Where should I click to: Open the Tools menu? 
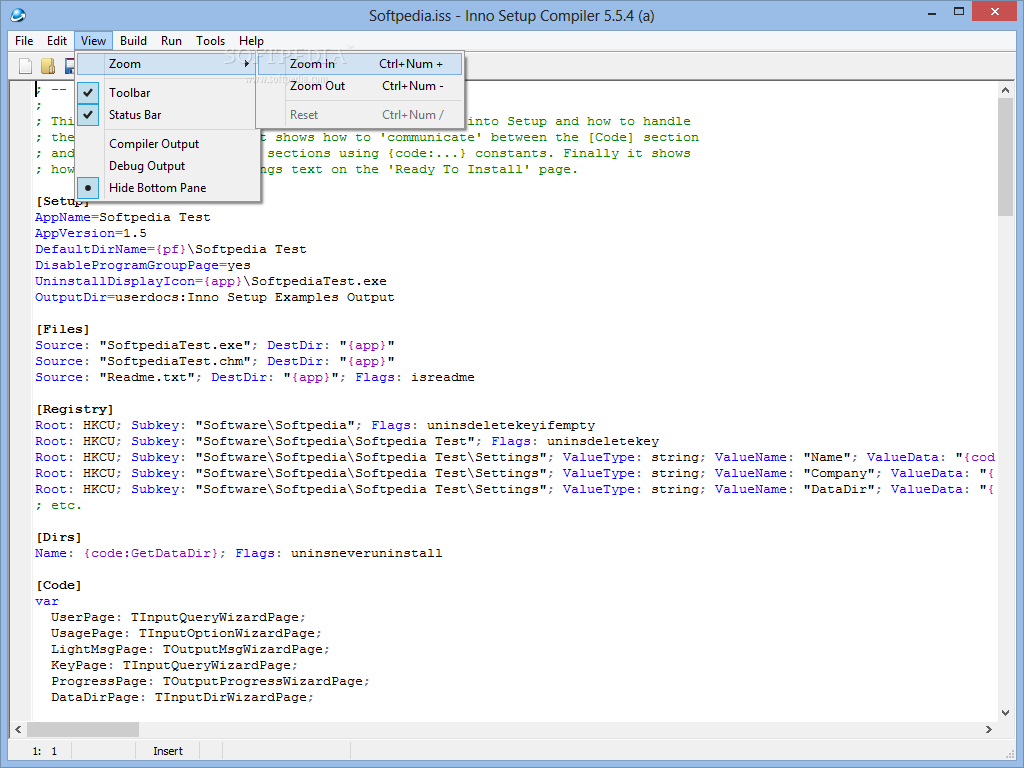coord(210,40)
